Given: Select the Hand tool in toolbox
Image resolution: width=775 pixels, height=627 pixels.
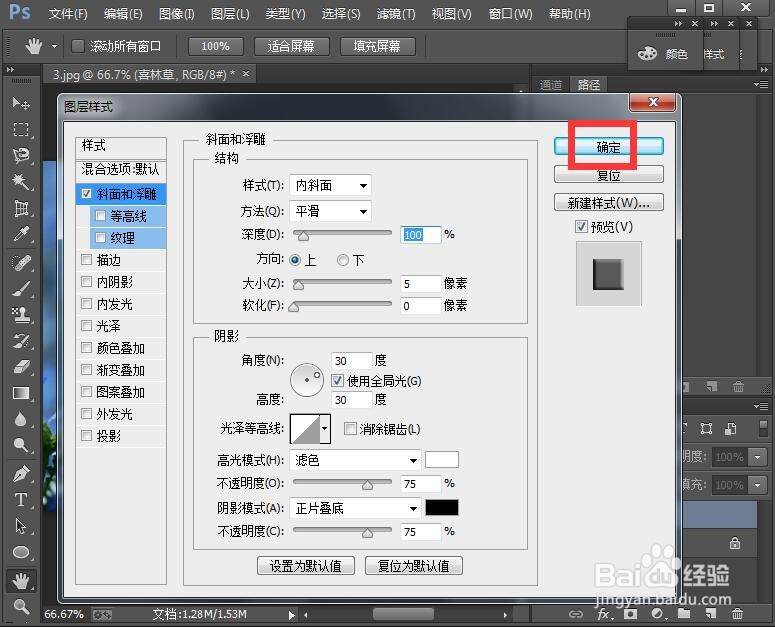Looking at the screenshot, I should pyautogui.click(x=21, y=581).
